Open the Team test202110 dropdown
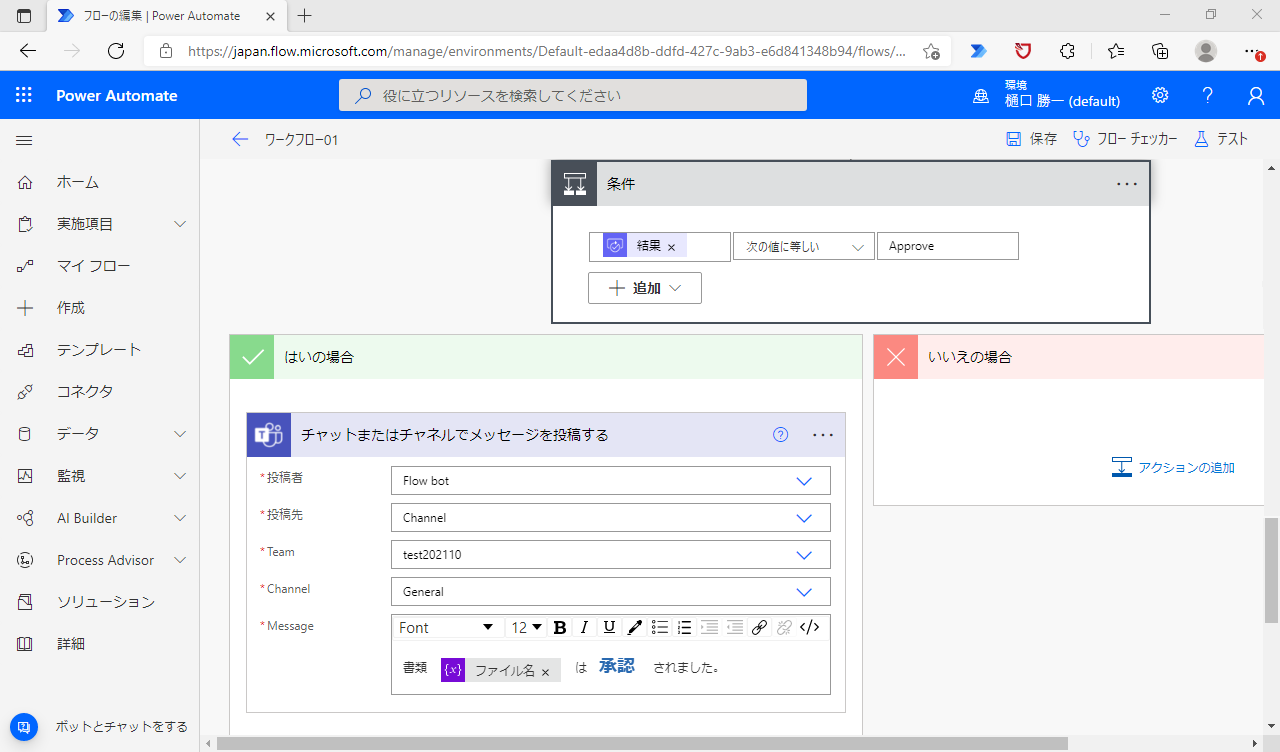Viewport: 1280px width, 752px height. pos(611,555)
